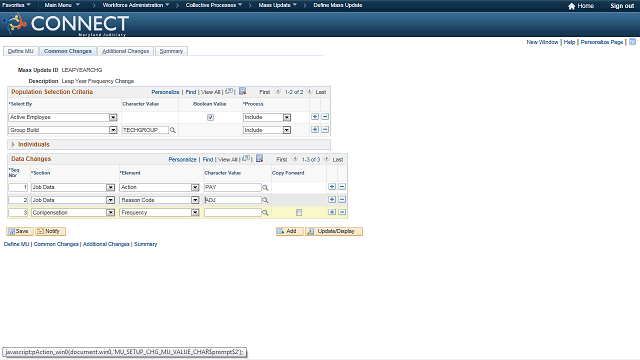Add row after Data Changes row 1
640x360 pixels.
(332, 187)
